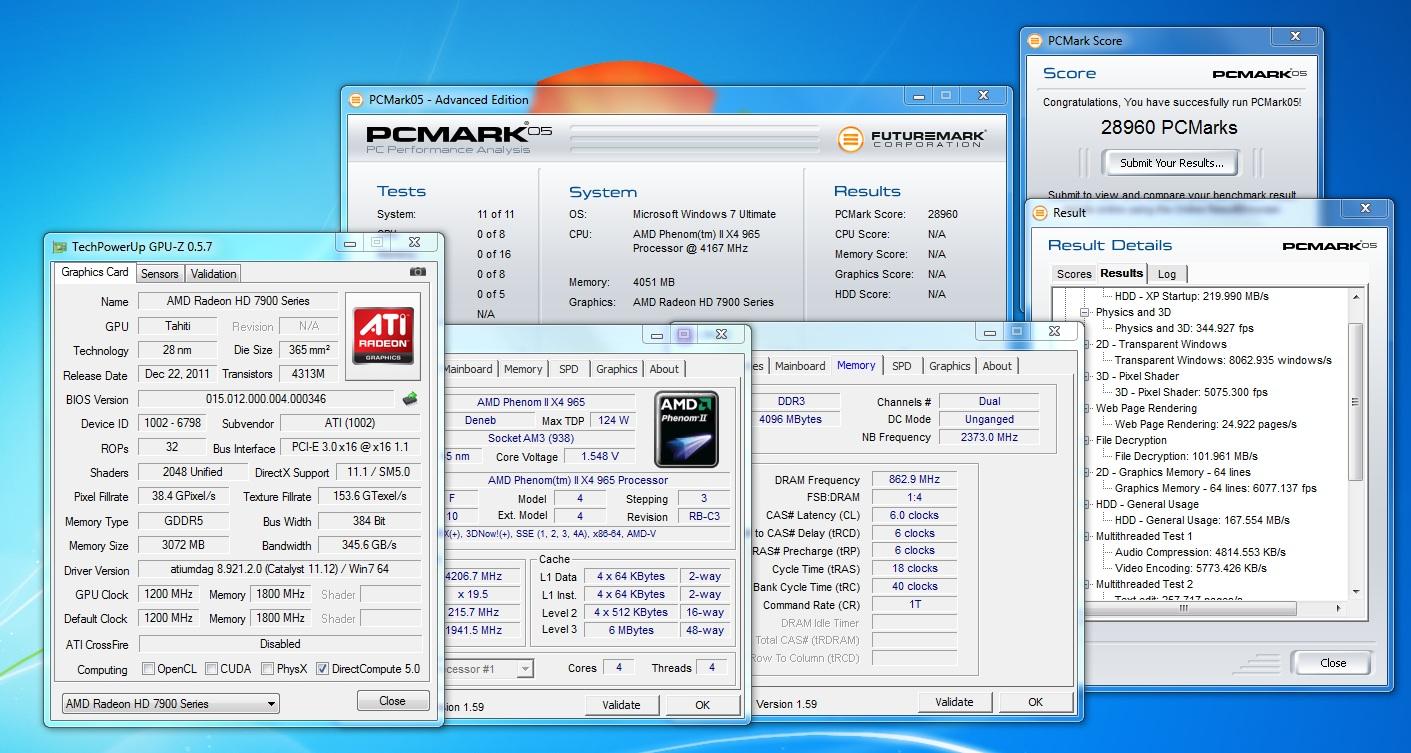Screen dimensions: 1411x753
Task: Click the Bandwidth 345.6 GB/s value
Action: coord(369,545)
